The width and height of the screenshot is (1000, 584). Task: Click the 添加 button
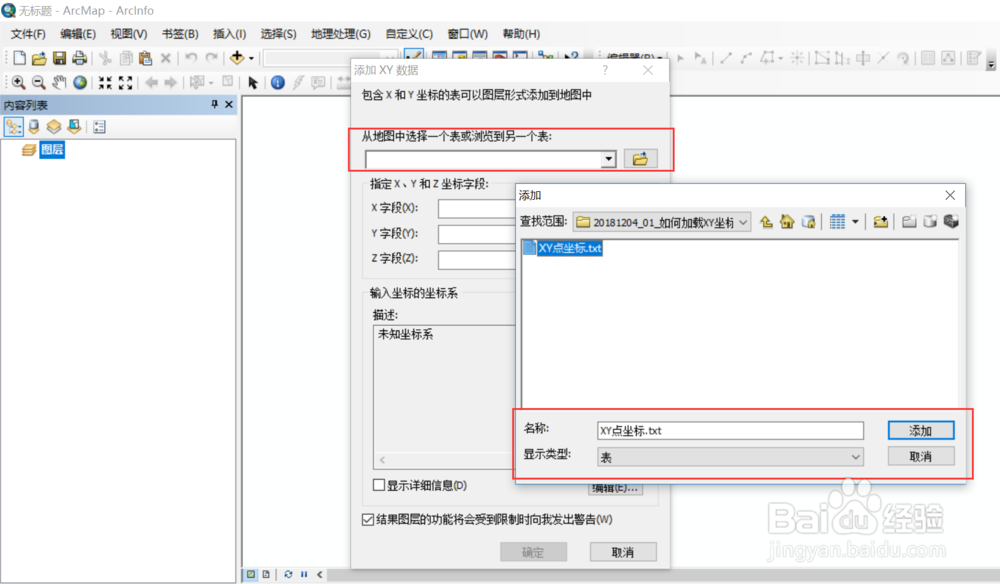[x=920, y=430]
